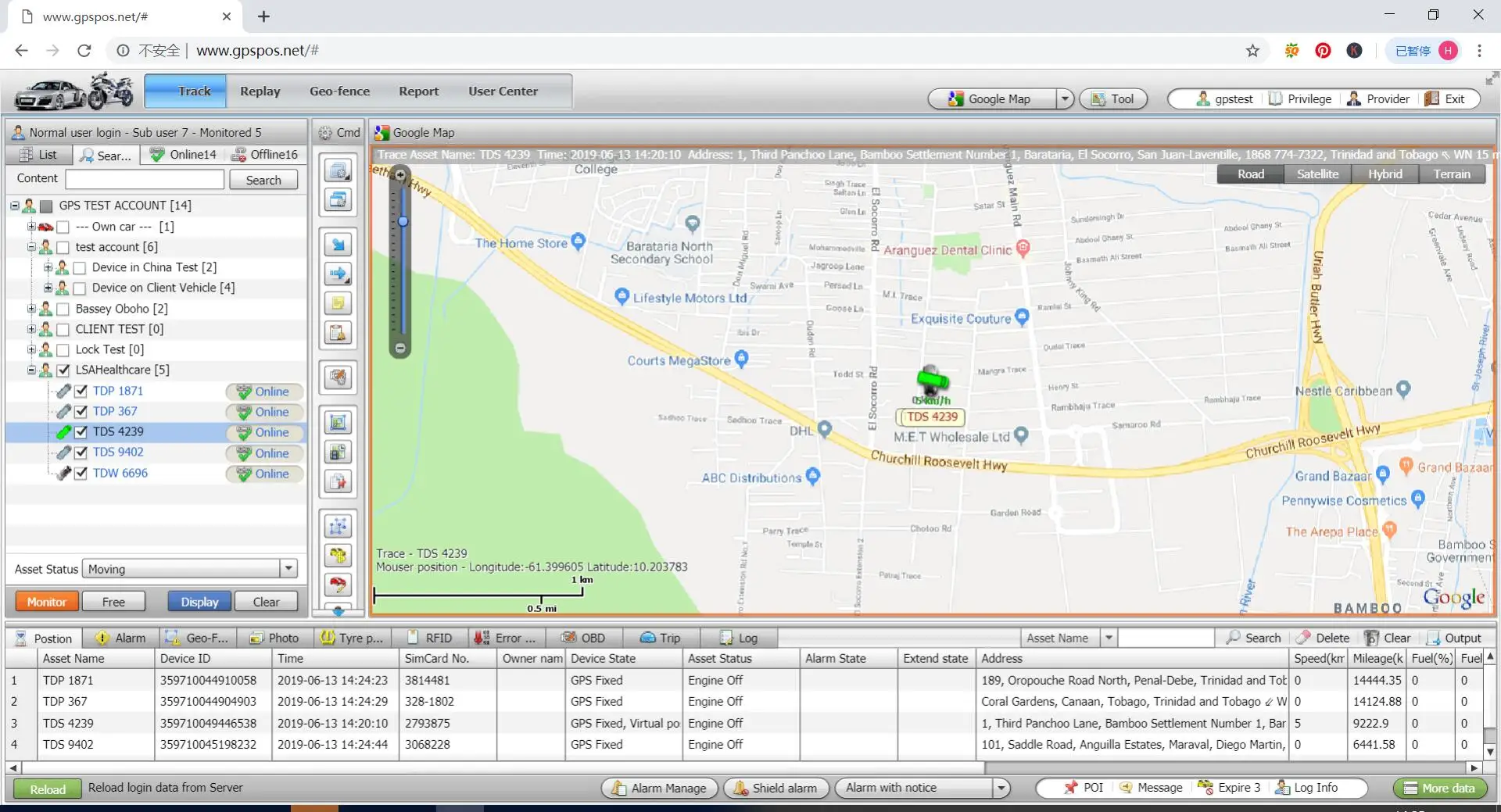Open the Chrome three-dot menu
The image size is (1501, 812).
[1479, 51]
